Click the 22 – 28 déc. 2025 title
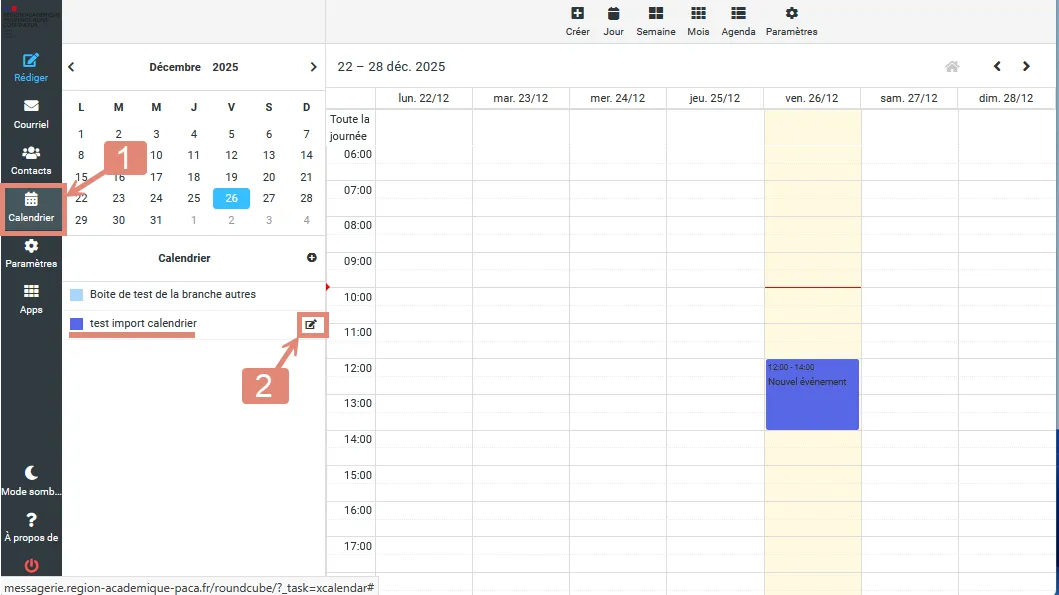The image size is (1059, 595). (x=391, y=66)
